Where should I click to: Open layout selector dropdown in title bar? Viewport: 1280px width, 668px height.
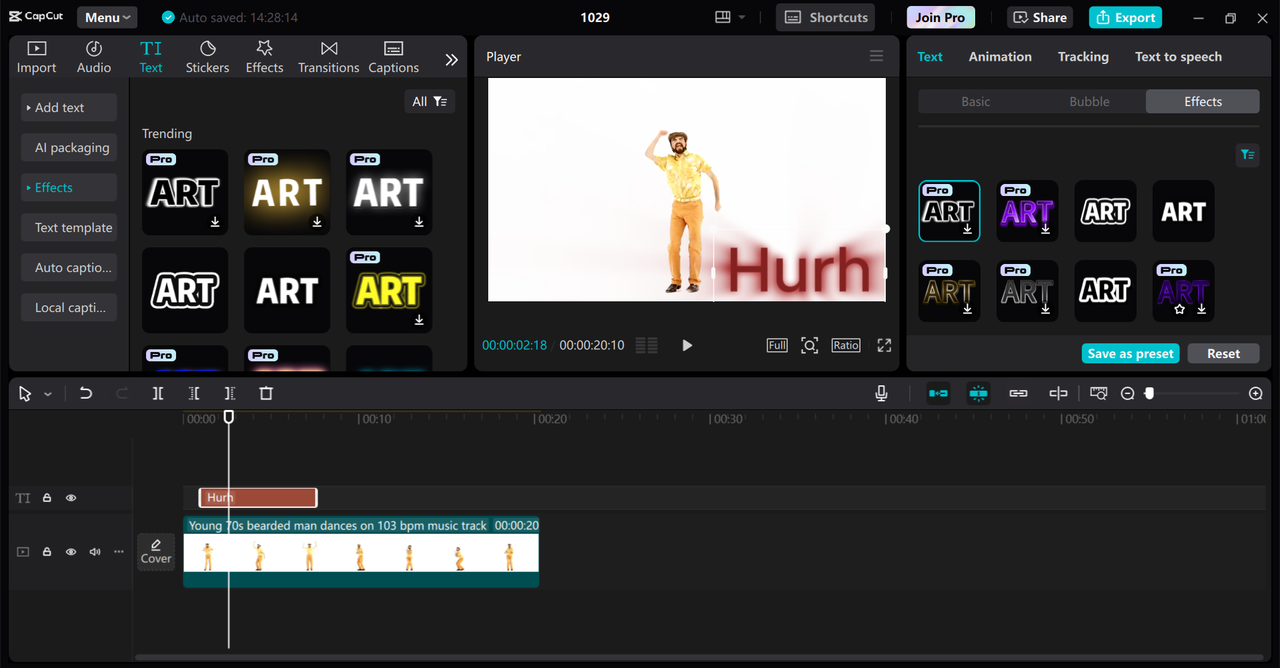(731, 17)
